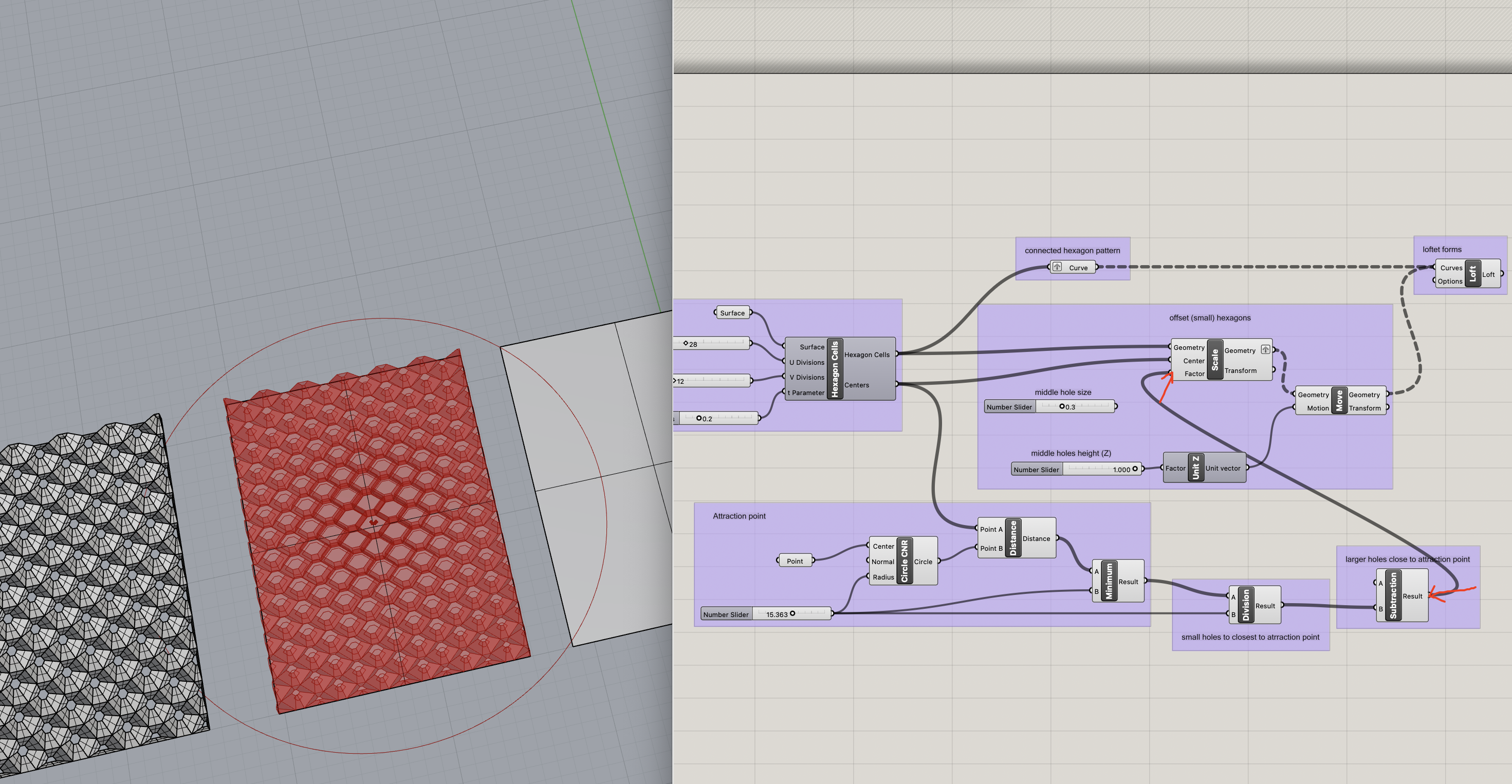The height and width of the screenshot is (784, 1512).
Task: Select the Hexagon Cells component label
Action: tap(835, 369)
